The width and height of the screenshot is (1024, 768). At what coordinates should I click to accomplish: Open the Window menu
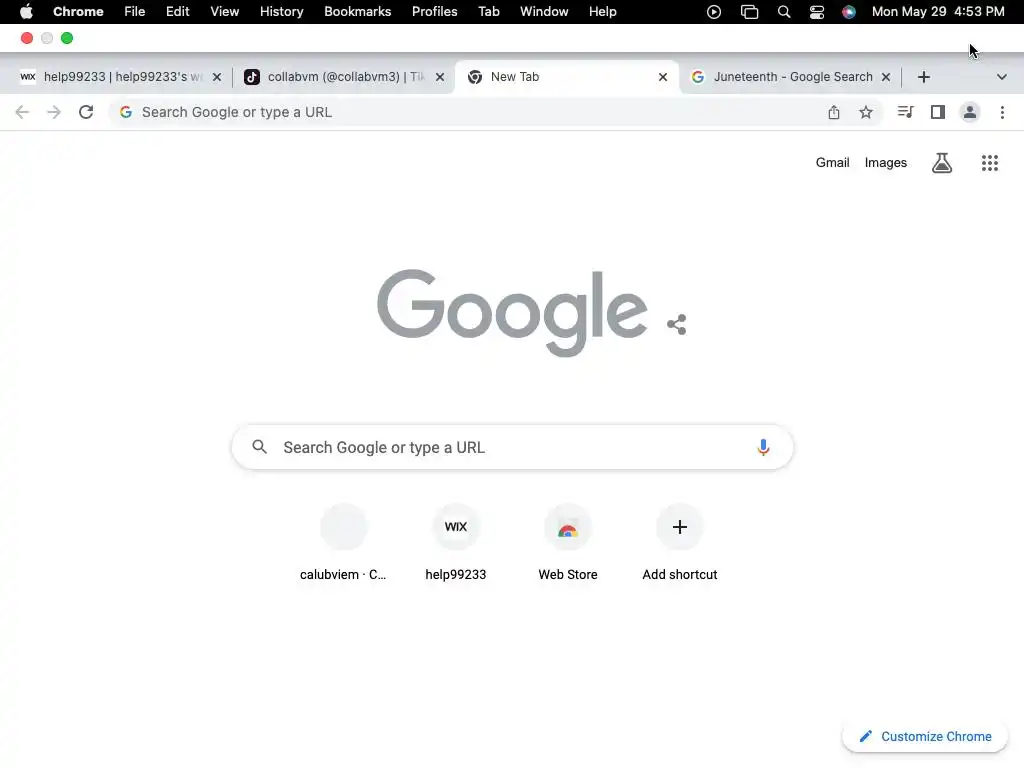point(544,12)
